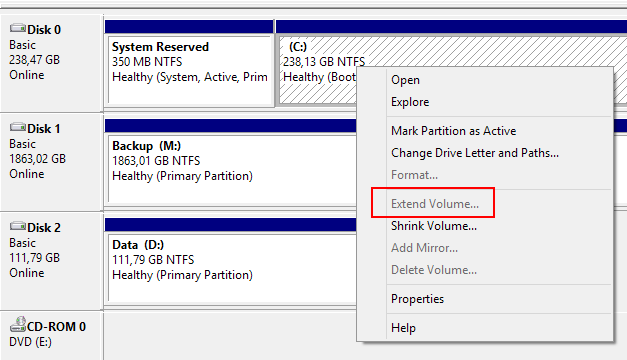Choose Open from the context menu
Screen dimensions: 627x360
point(405,80)
